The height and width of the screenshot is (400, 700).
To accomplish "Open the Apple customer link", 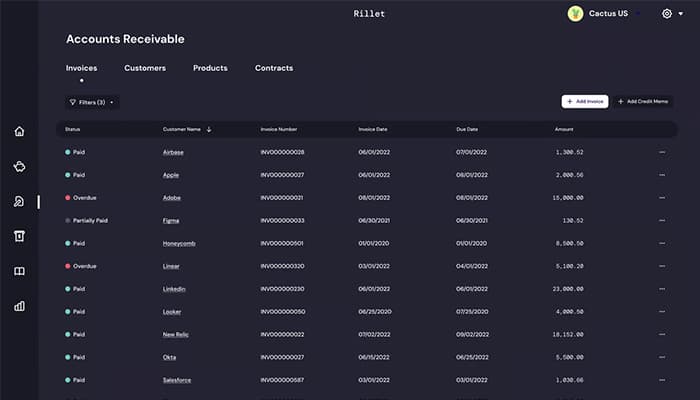I will [x=171, y=175].
